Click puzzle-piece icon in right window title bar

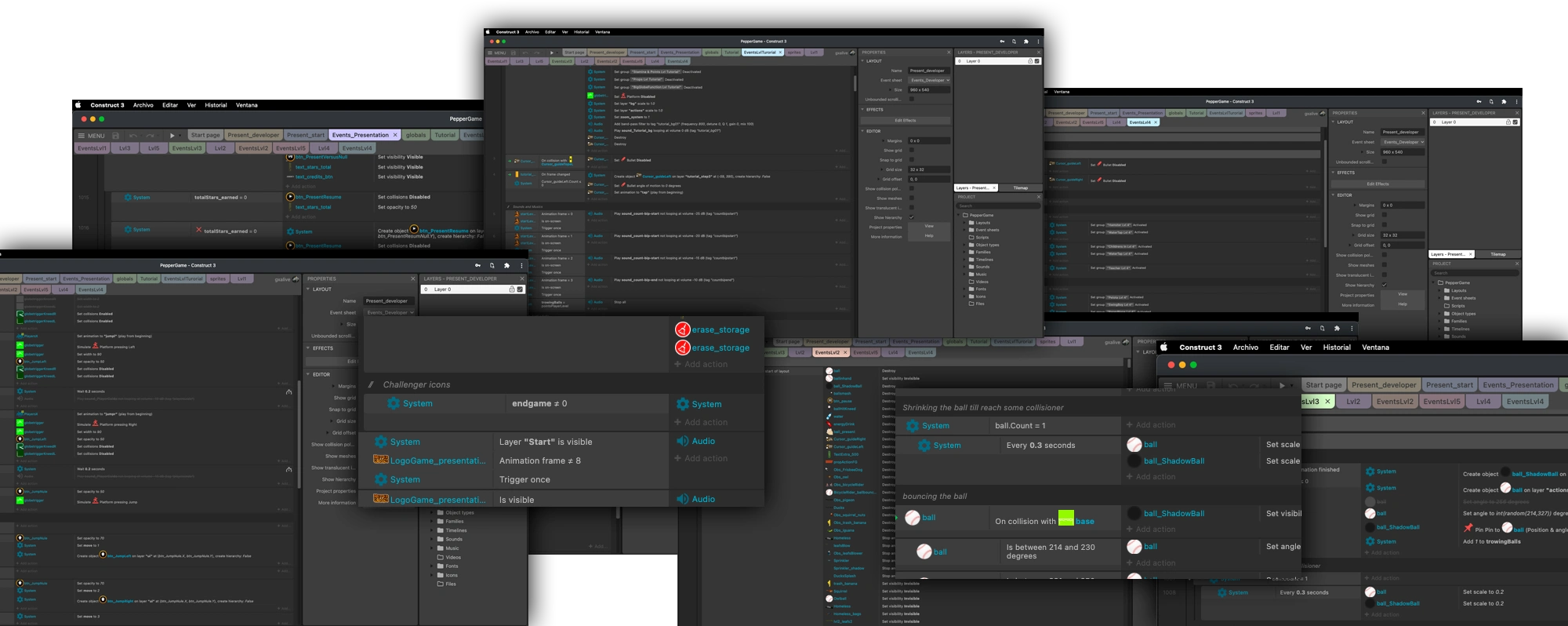pos(1504,102)
